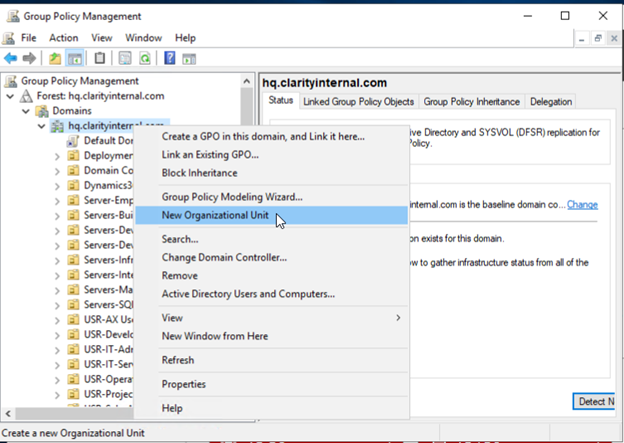Collapse the hq.clarityinternal.com domain node

pos(41,126)
